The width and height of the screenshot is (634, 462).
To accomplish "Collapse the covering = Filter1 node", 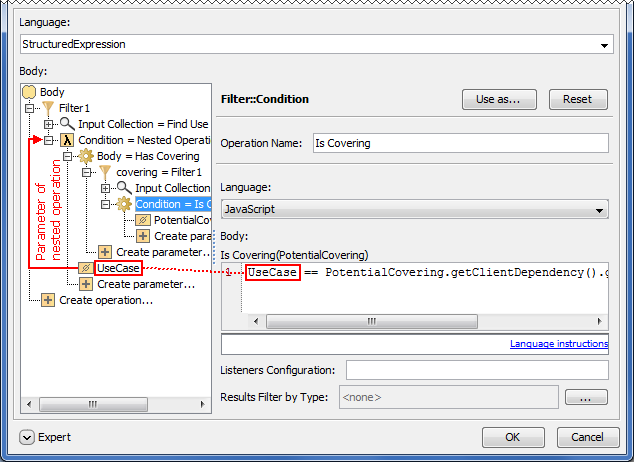I will coord(87,173).
